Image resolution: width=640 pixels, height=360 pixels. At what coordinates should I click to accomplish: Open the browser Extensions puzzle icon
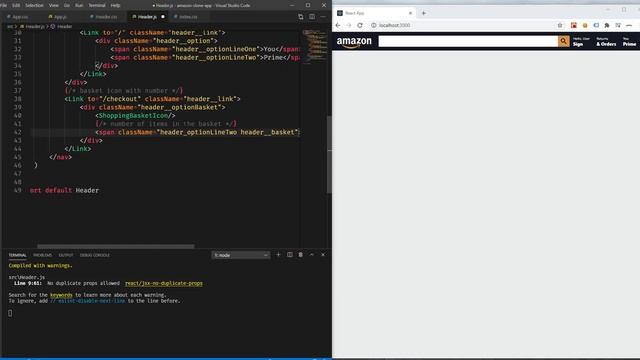[x=607, y=25]
